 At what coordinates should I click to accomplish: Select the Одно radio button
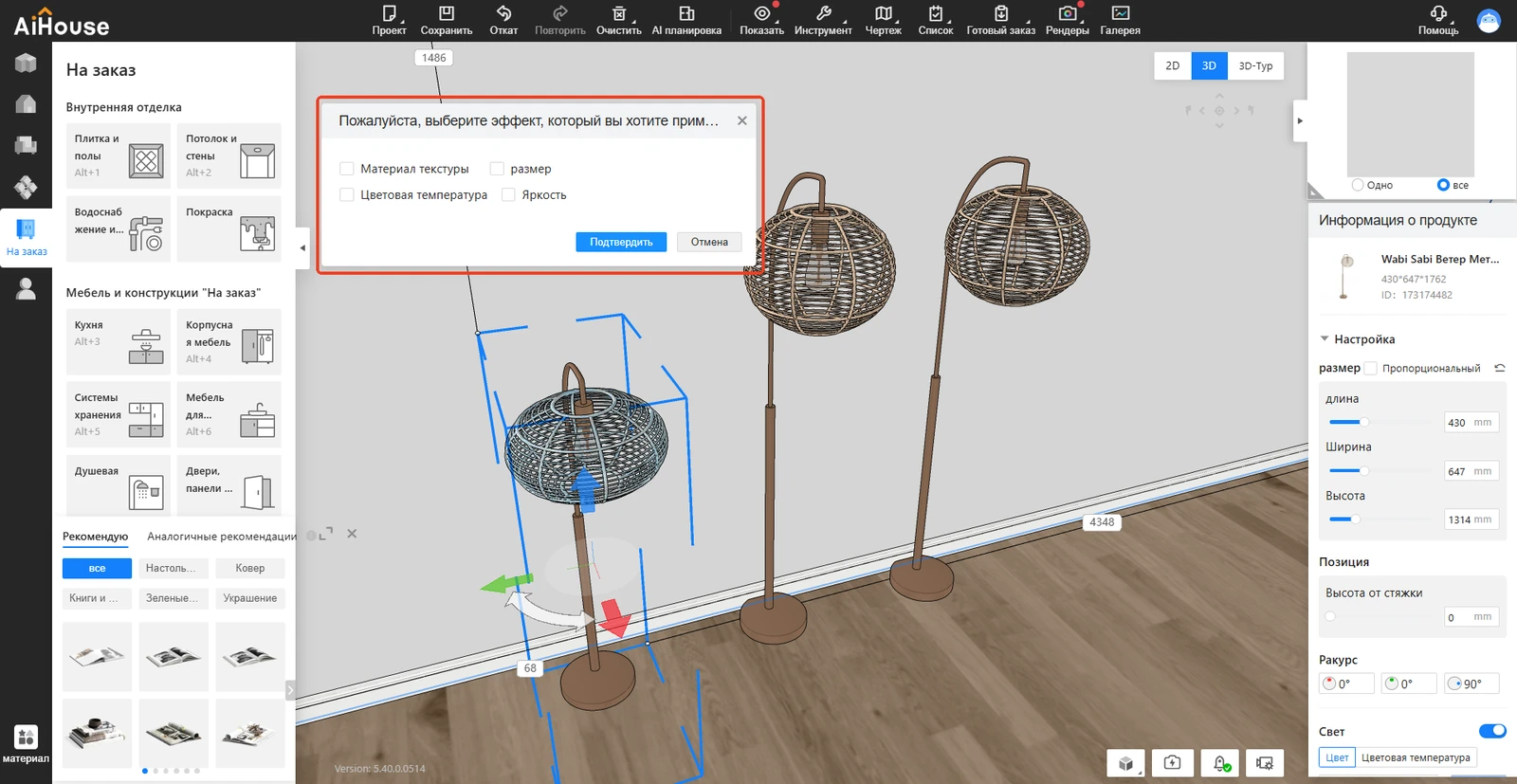pyautogui.click(x=1358, y=185)
